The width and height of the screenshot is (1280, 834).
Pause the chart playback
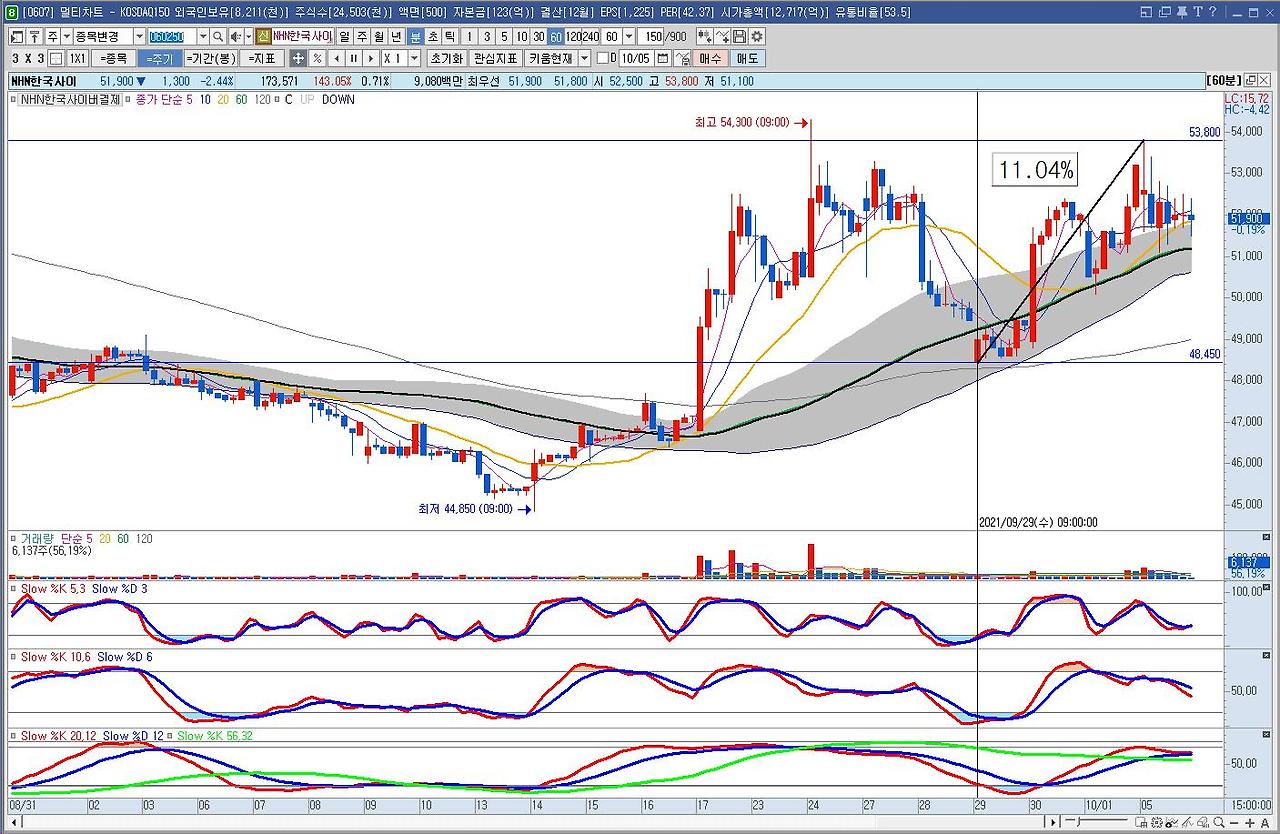353,58
